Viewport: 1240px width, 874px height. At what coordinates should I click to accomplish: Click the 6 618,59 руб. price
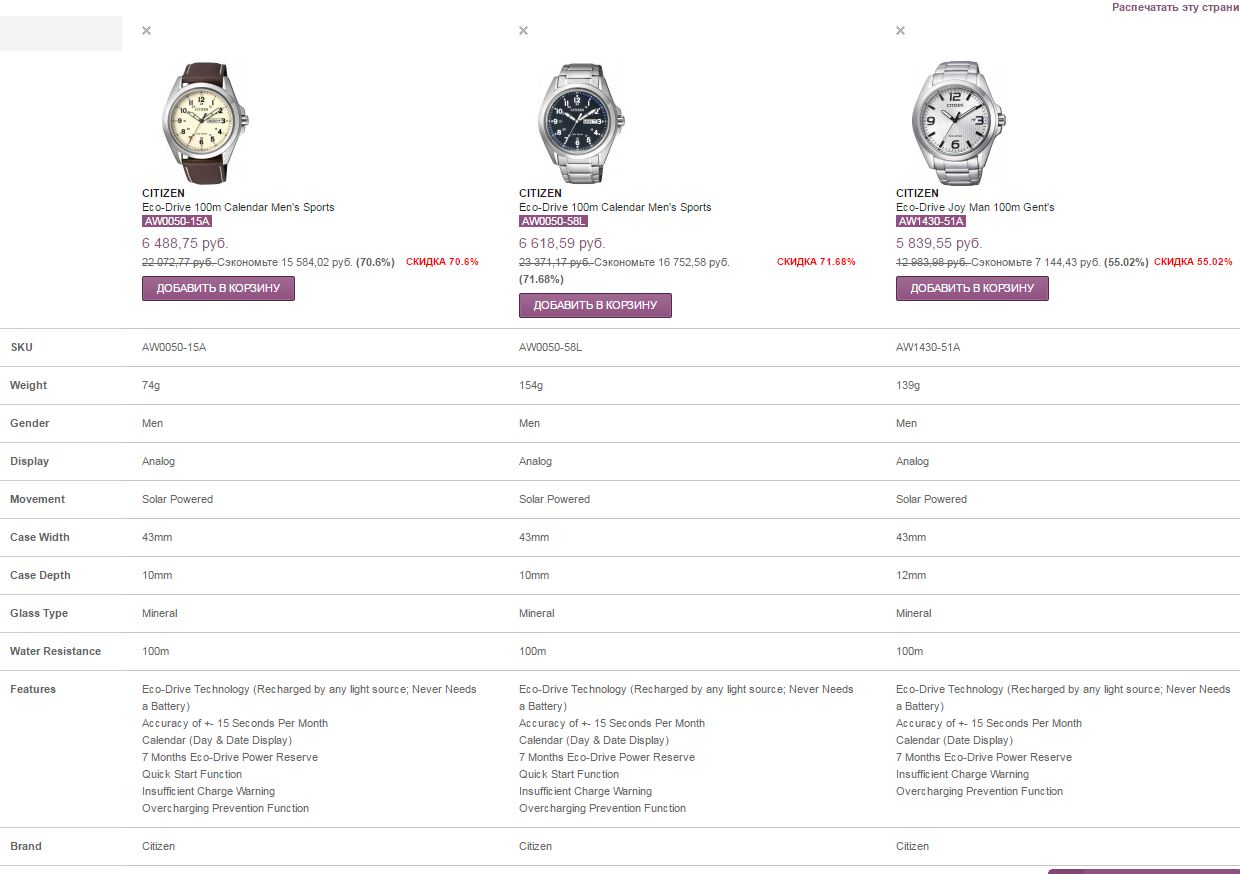[x=562, y=243]
